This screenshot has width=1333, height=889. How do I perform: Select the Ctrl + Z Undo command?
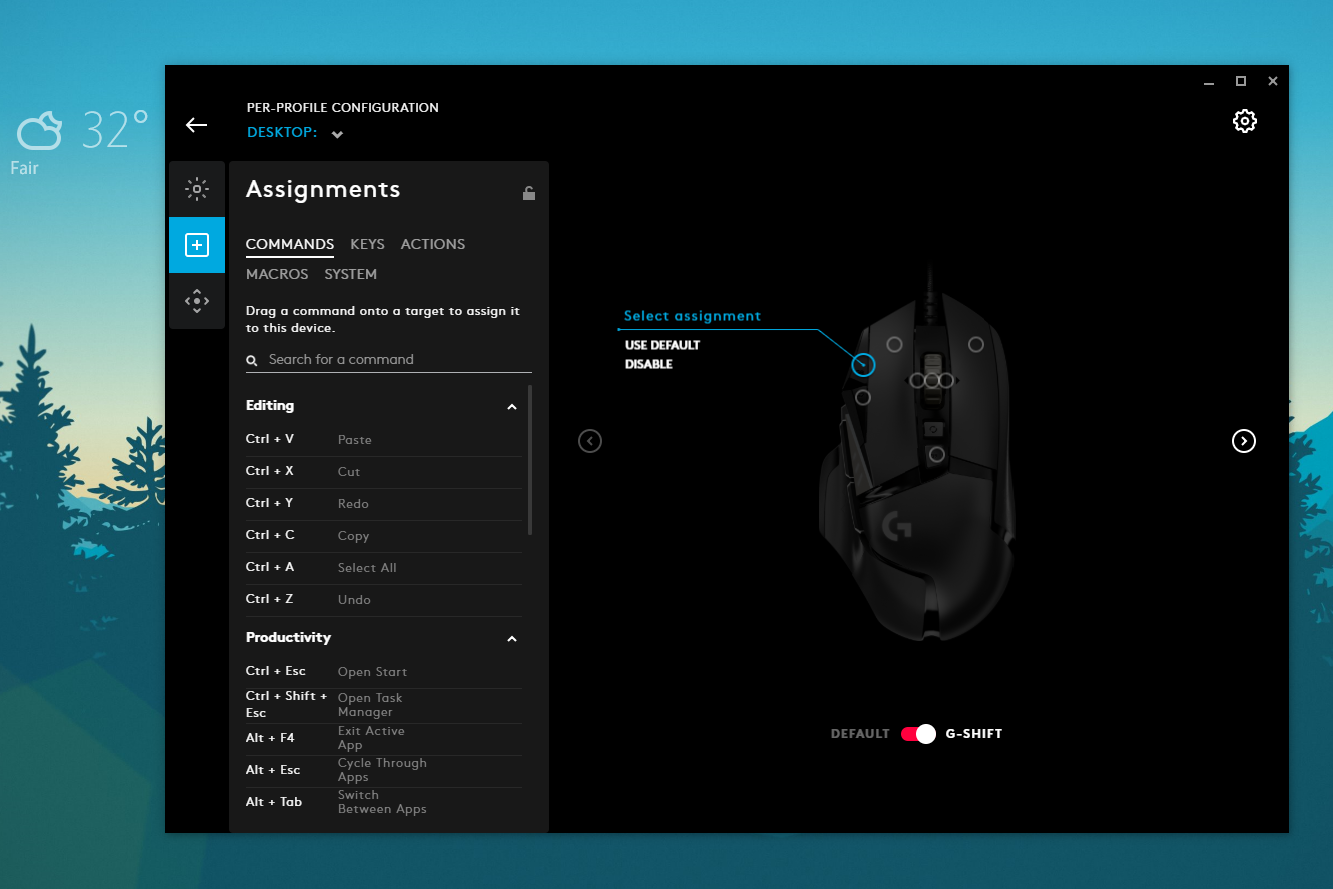click(x=384, y=600)
